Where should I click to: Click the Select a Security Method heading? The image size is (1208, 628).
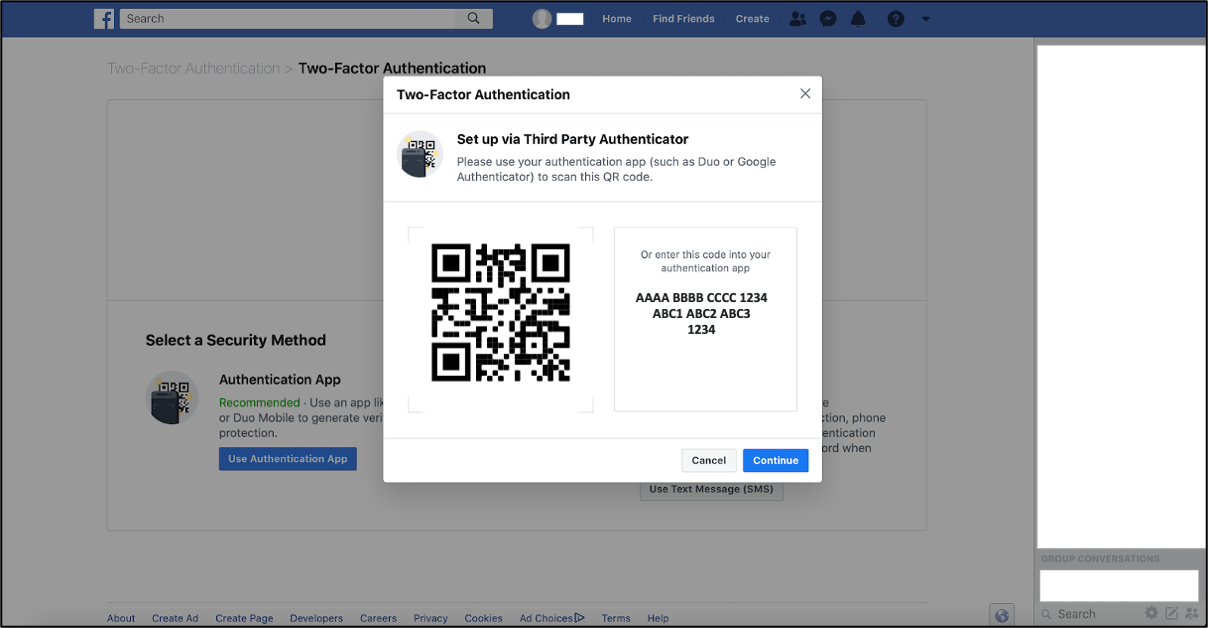click(236, 340)
